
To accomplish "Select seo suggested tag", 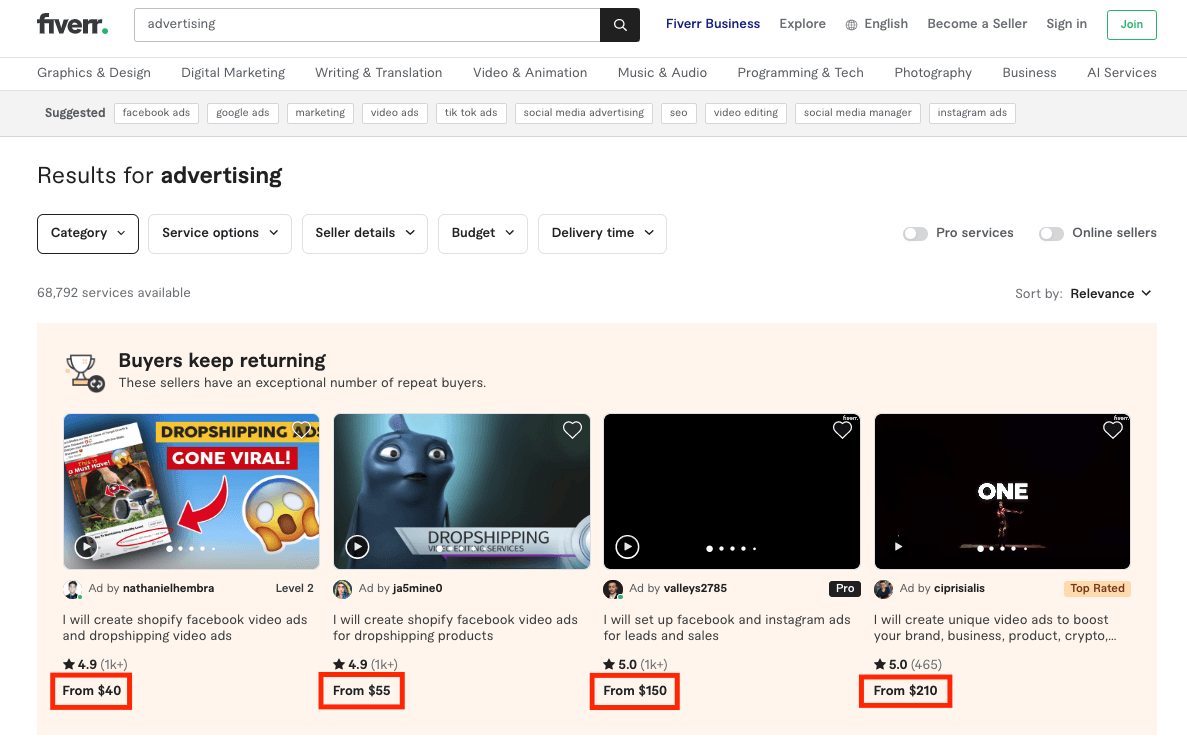I will [x=679, y=113].
